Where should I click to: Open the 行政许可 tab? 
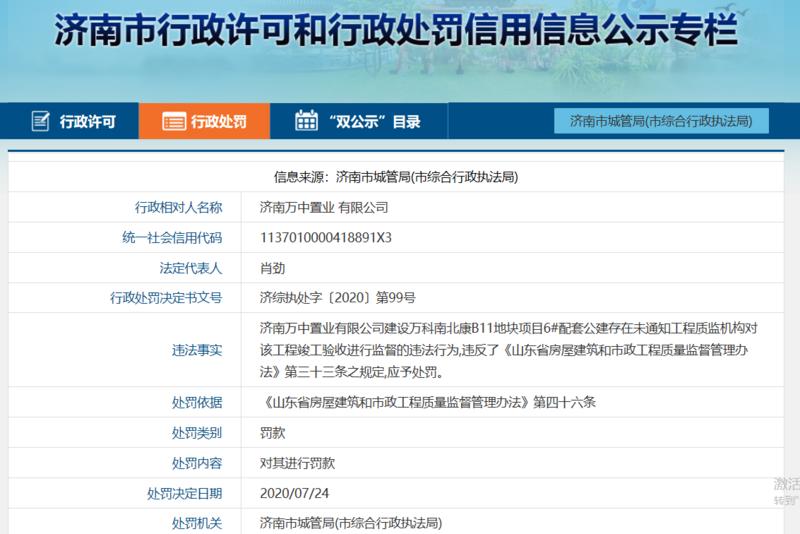click(x=69, y=121)
